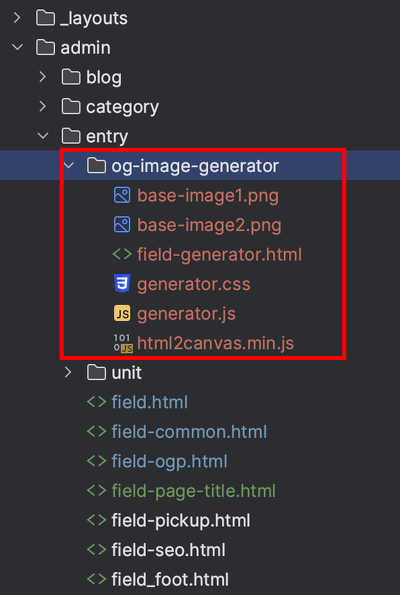400x595 pixels.
Task: Expand the unit folder arrow
Action: [68, 372]
